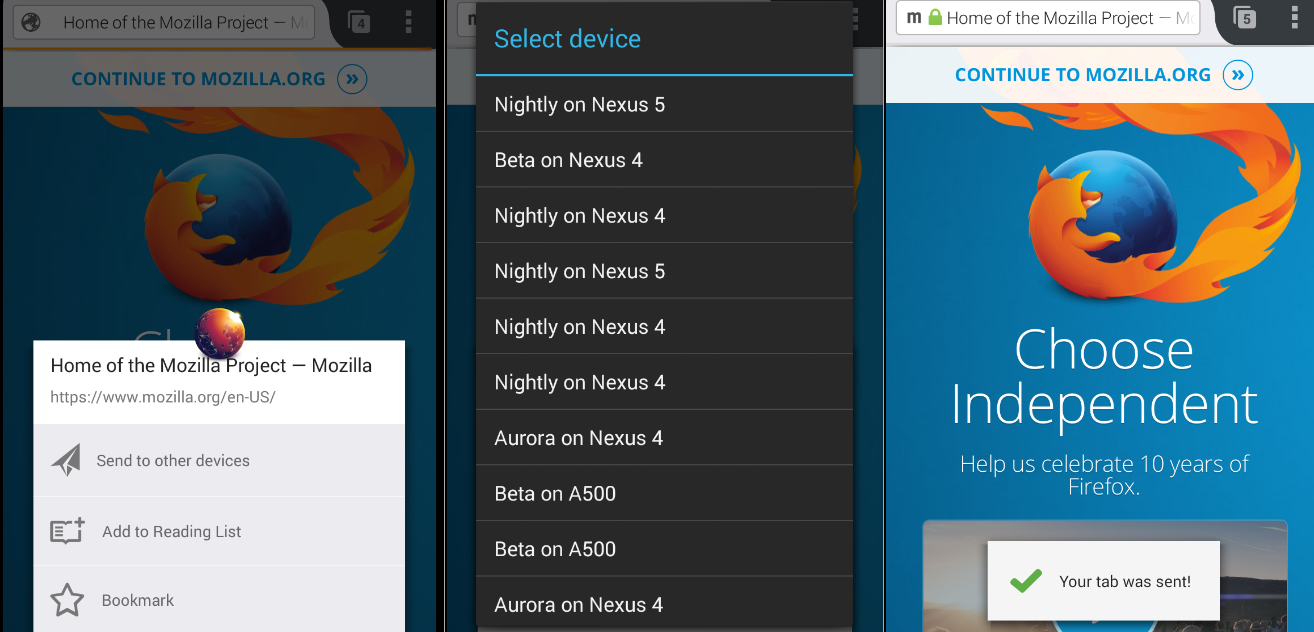1314x632 pixels.
Task: Tap the double-arrow circle on right screen's banner
Action: [x=1238, y=75]
